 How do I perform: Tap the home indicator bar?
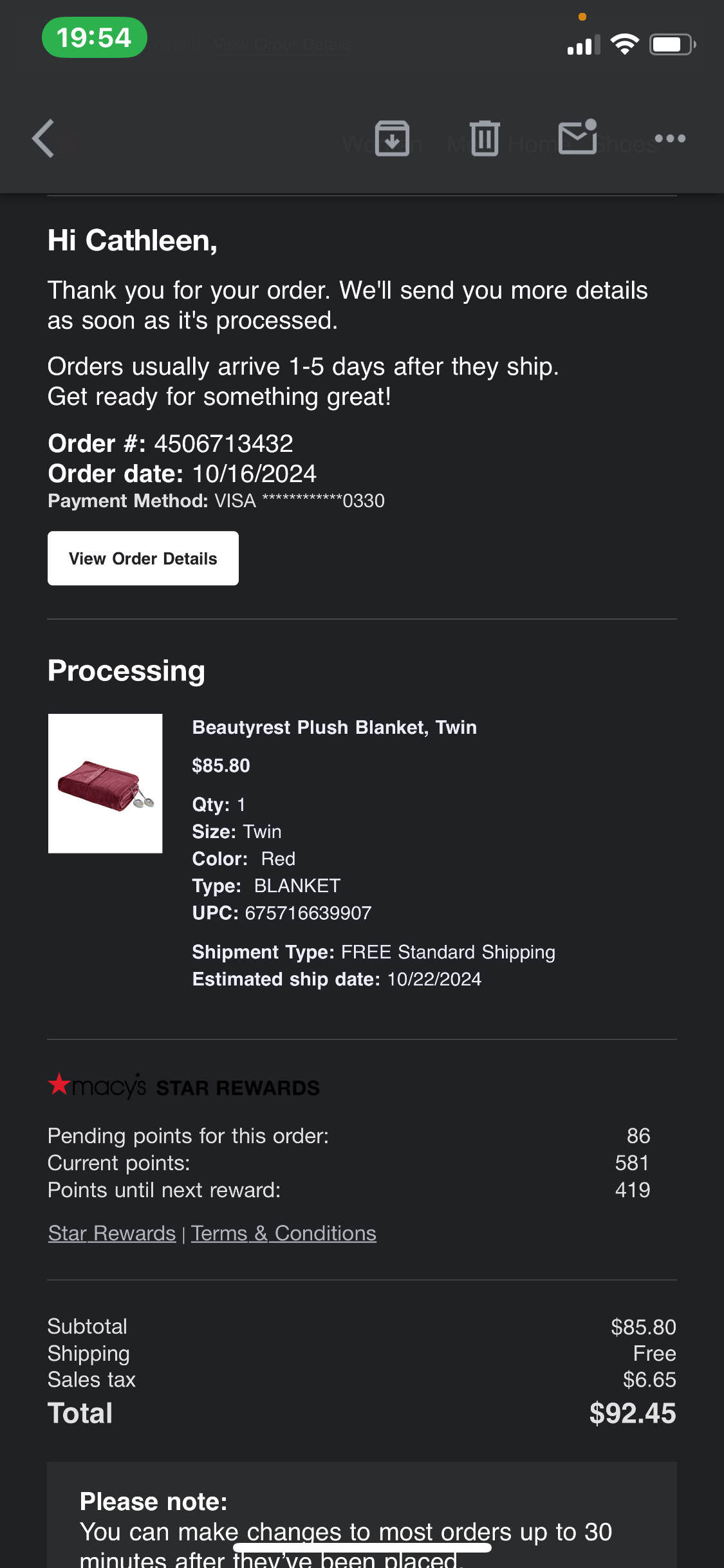362,1547
